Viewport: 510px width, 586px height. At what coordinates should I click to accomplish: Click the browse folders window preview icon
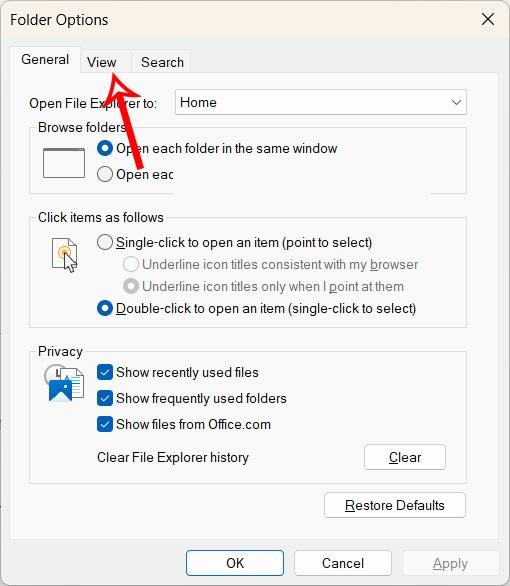(64, 163)
